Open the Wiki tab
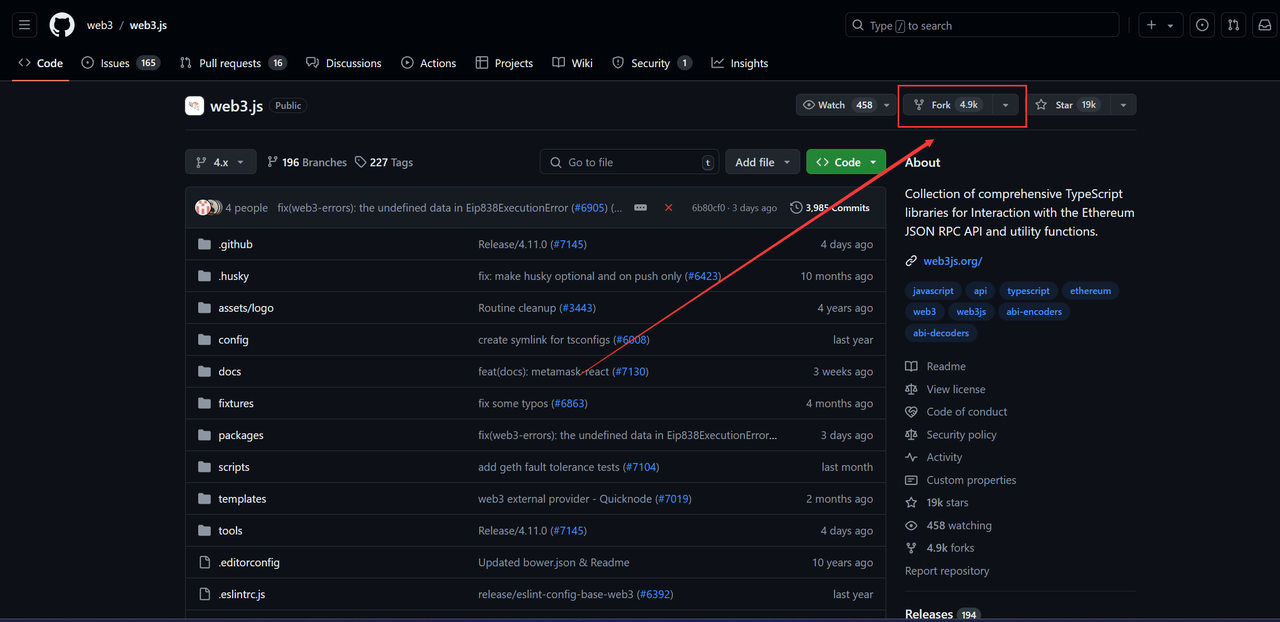 click(x=572, y=63)
